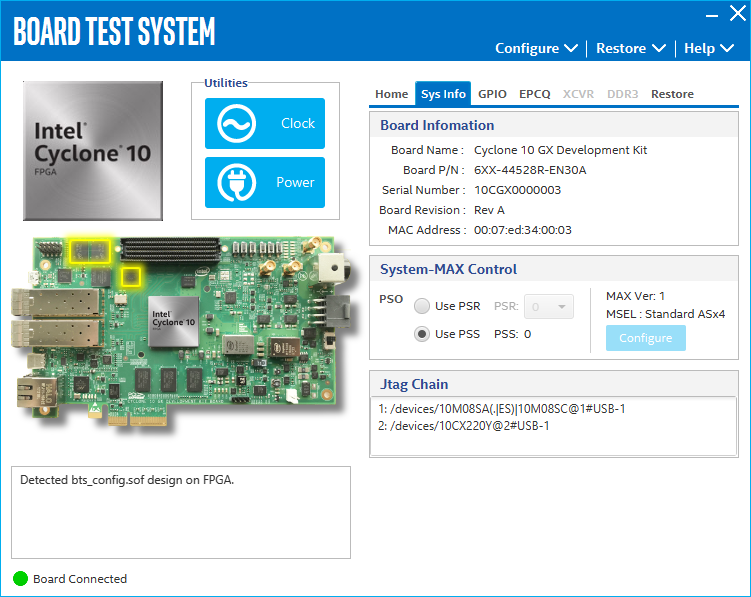Open the PSR value dropdown
This screenshot has height=597, width=751.
point(549,306)
